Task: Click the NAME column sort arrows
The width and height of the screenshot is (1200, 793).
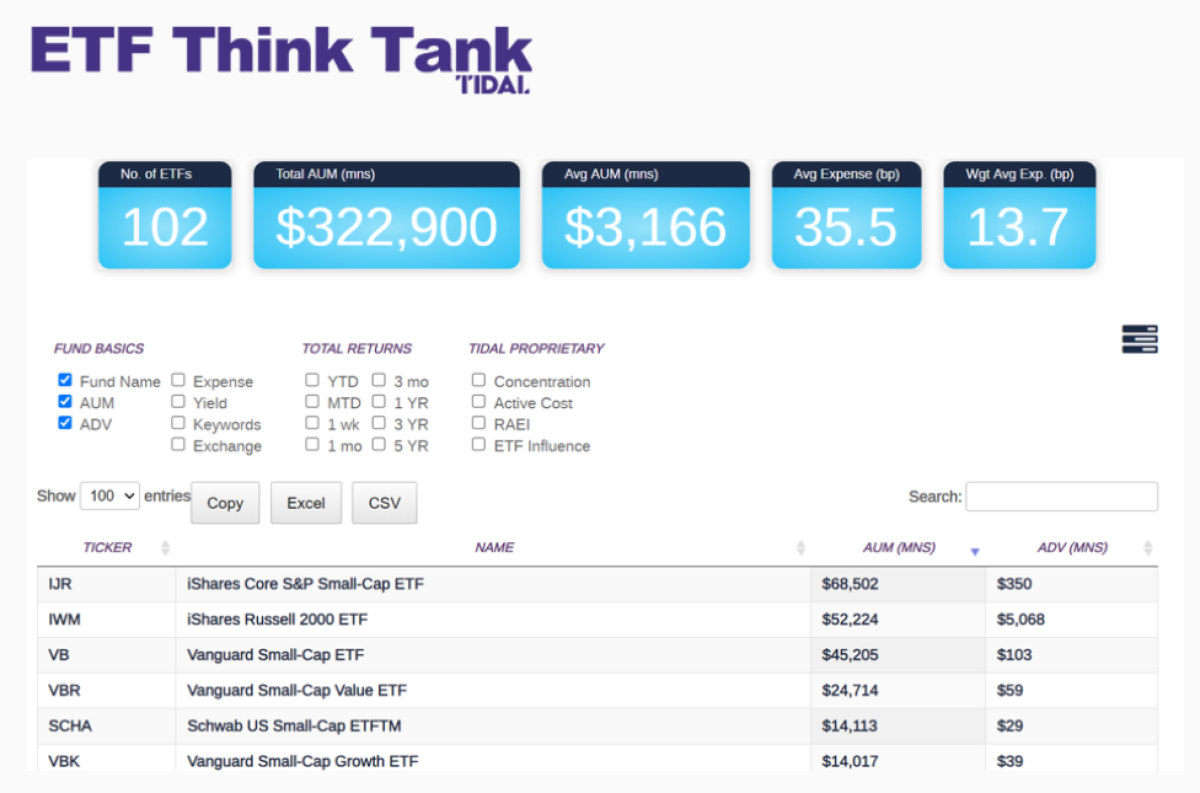Action: 800,548
